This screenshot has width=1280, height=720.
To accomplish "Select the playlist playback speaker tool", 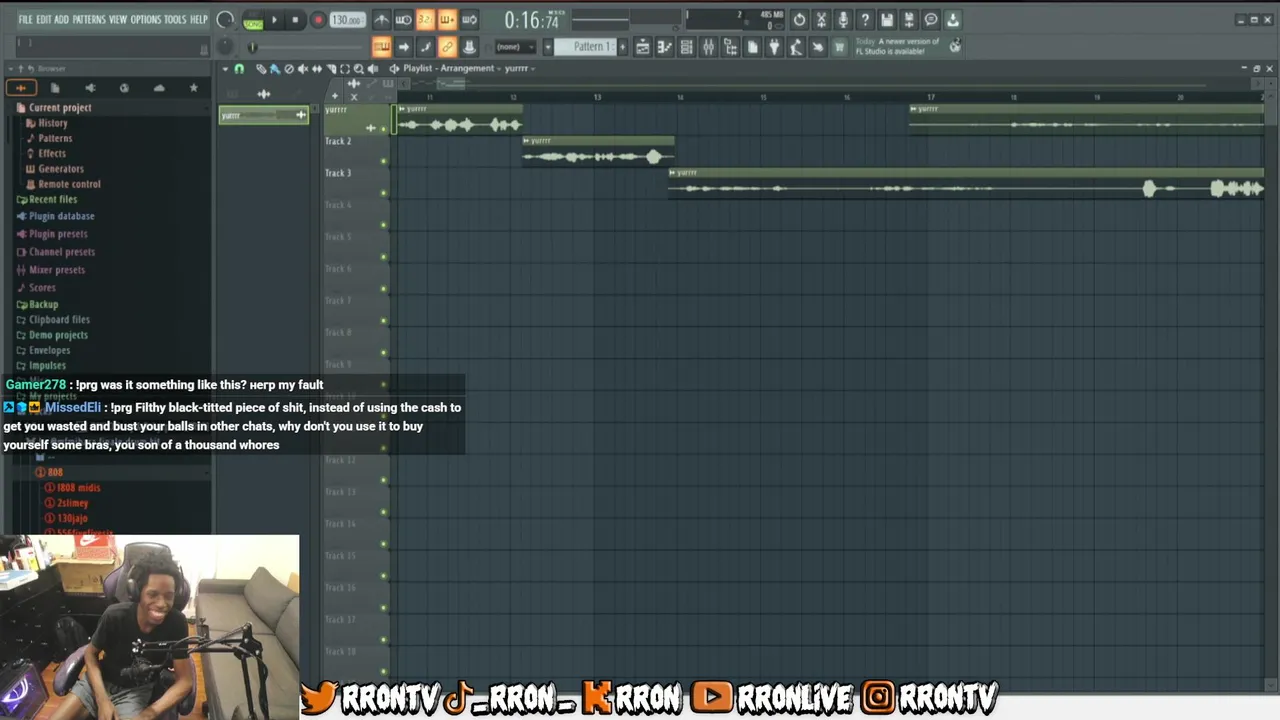I will pyautogui.click(x=373, y=69).
